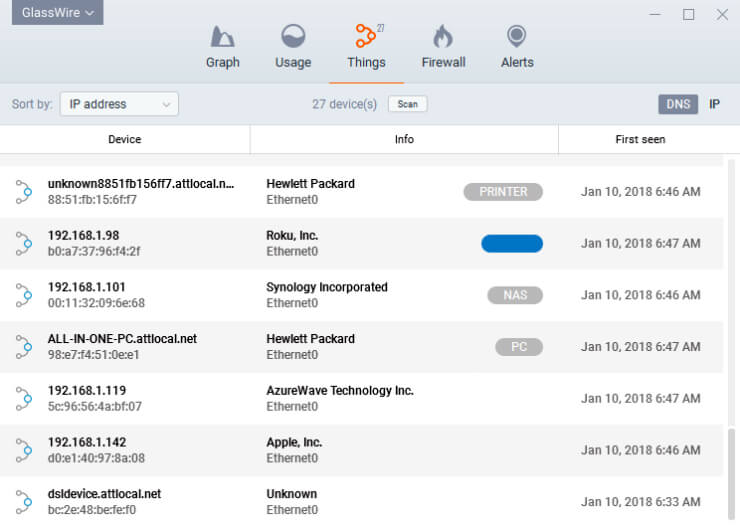
Task: Click the 27 device(s) count text
Action: tap(345, 104)
